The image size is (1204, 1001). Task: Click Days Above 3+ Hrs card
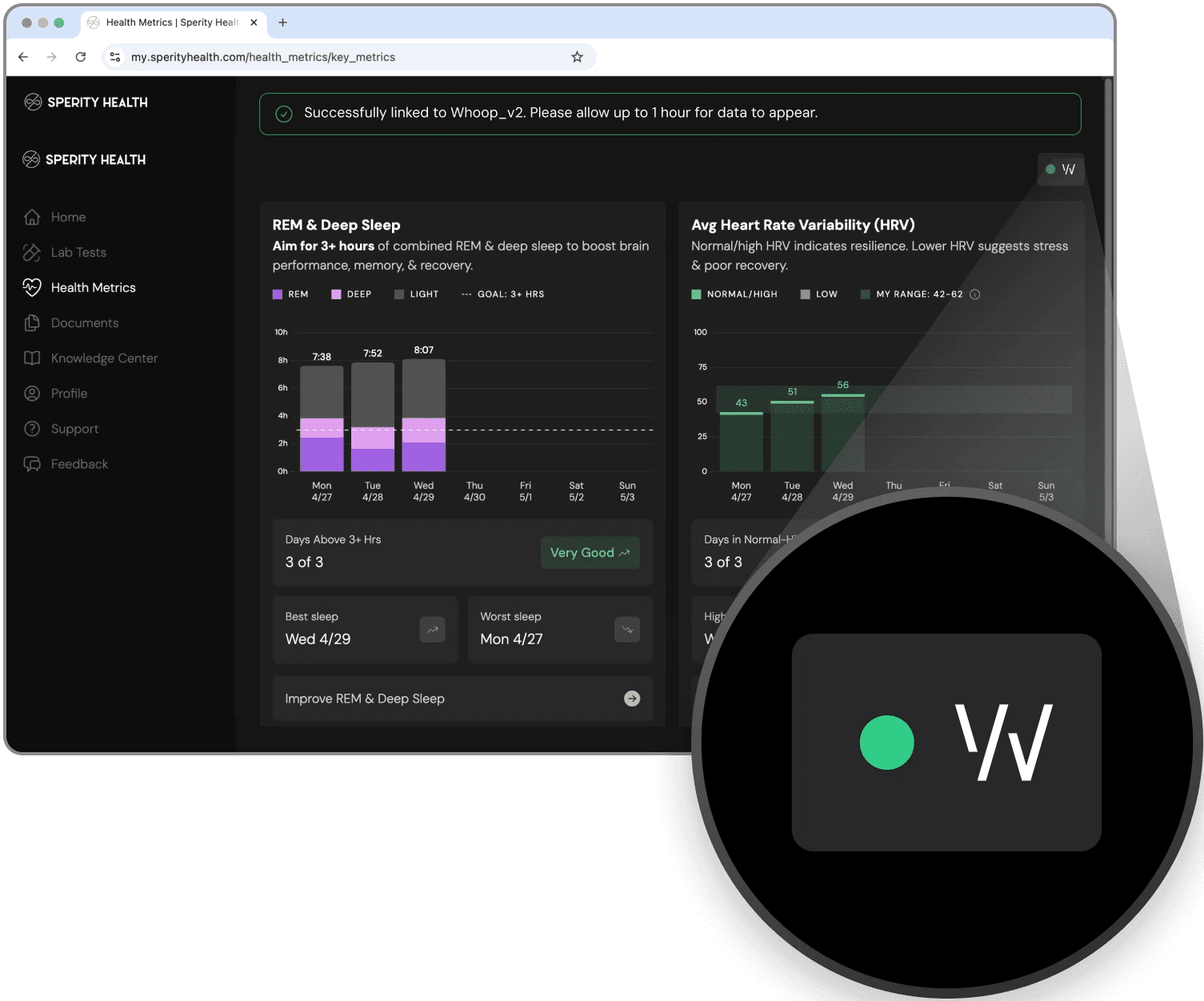coord(462,553)
